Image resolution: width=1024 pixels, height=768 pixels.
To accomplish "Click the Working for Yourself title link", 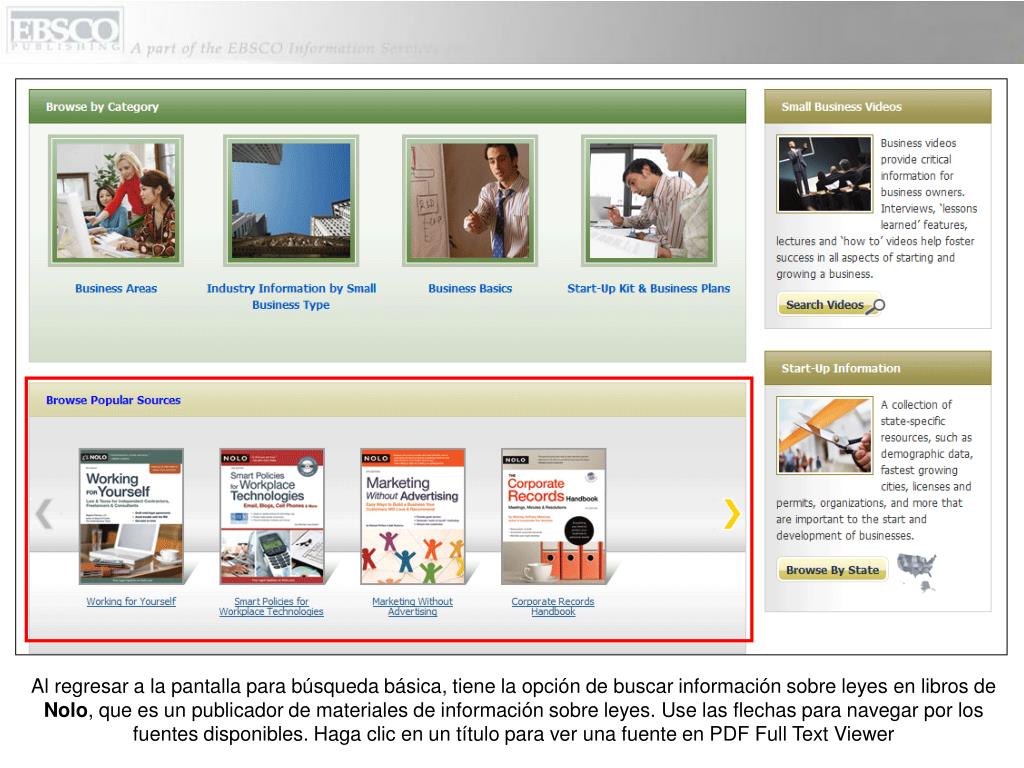I will coord(131,601).
